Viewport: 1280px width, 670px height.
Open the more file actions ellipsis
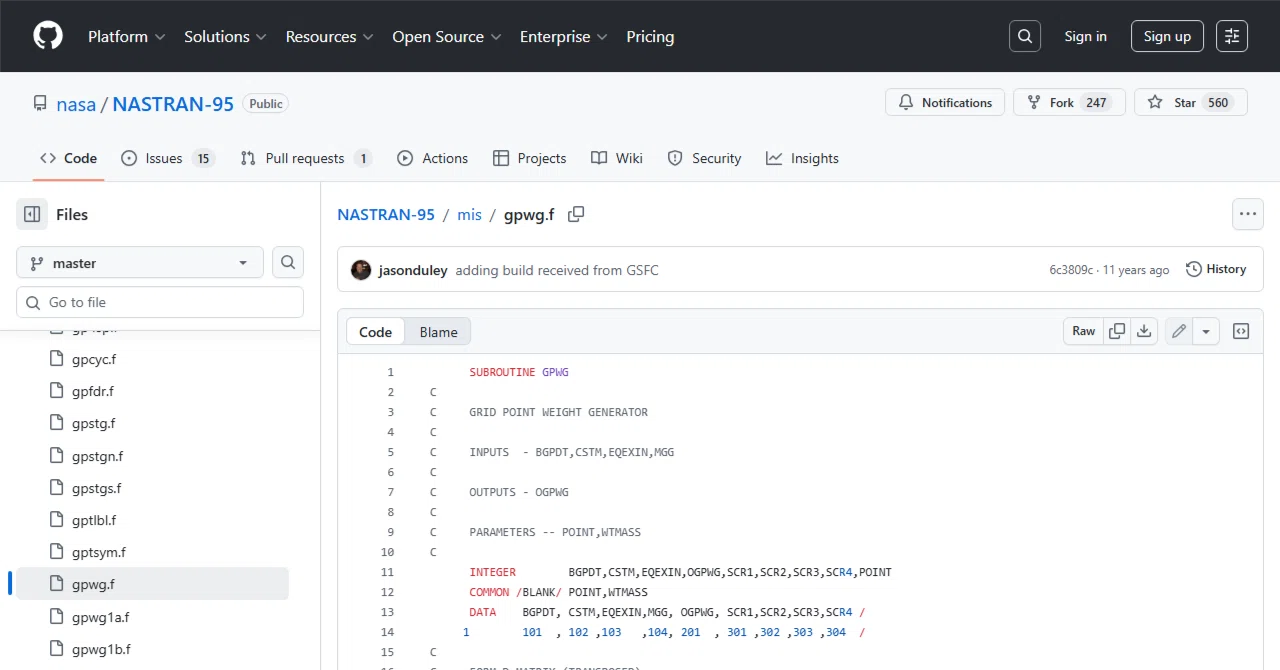(x=1248, y=214)
